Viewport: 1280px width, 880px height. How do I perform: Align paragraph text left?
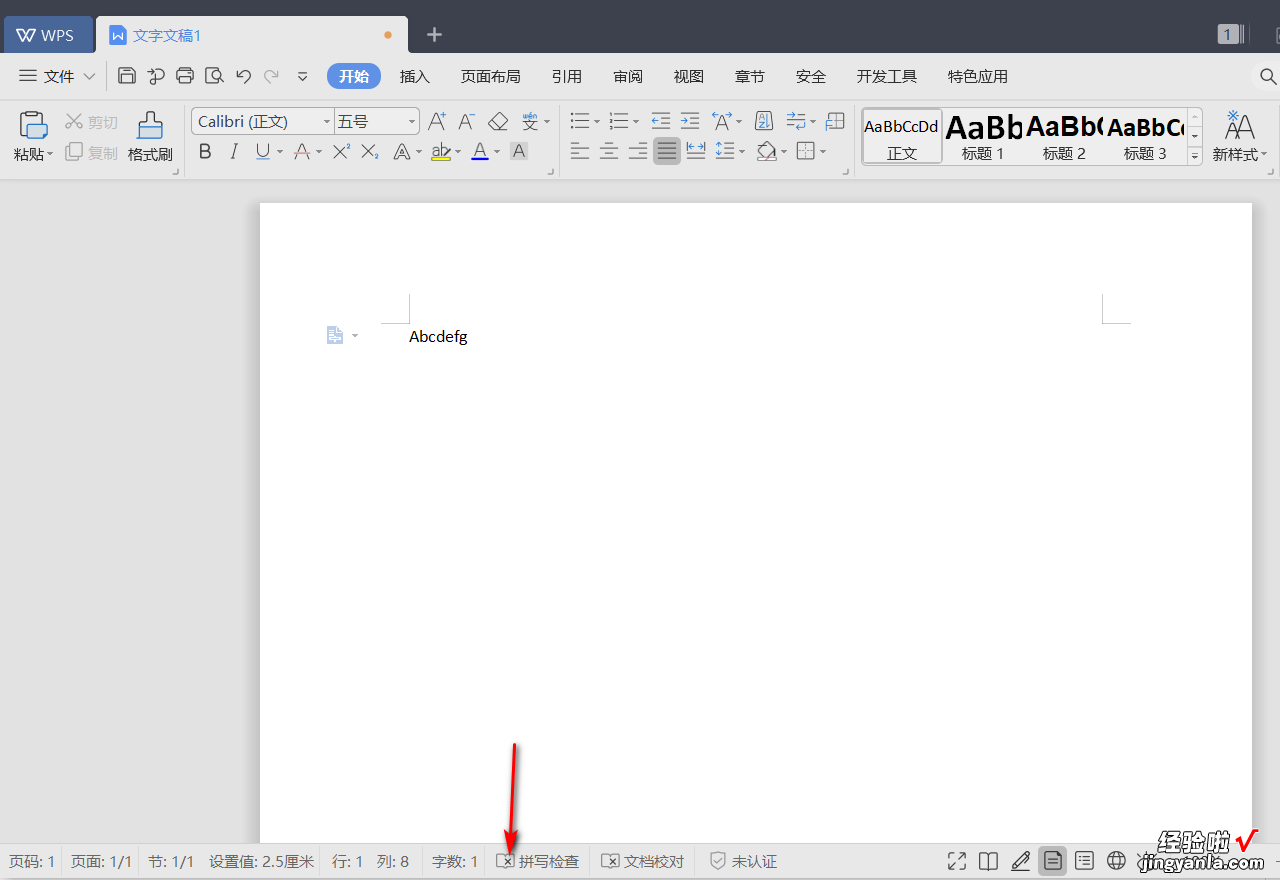point(580,152)
